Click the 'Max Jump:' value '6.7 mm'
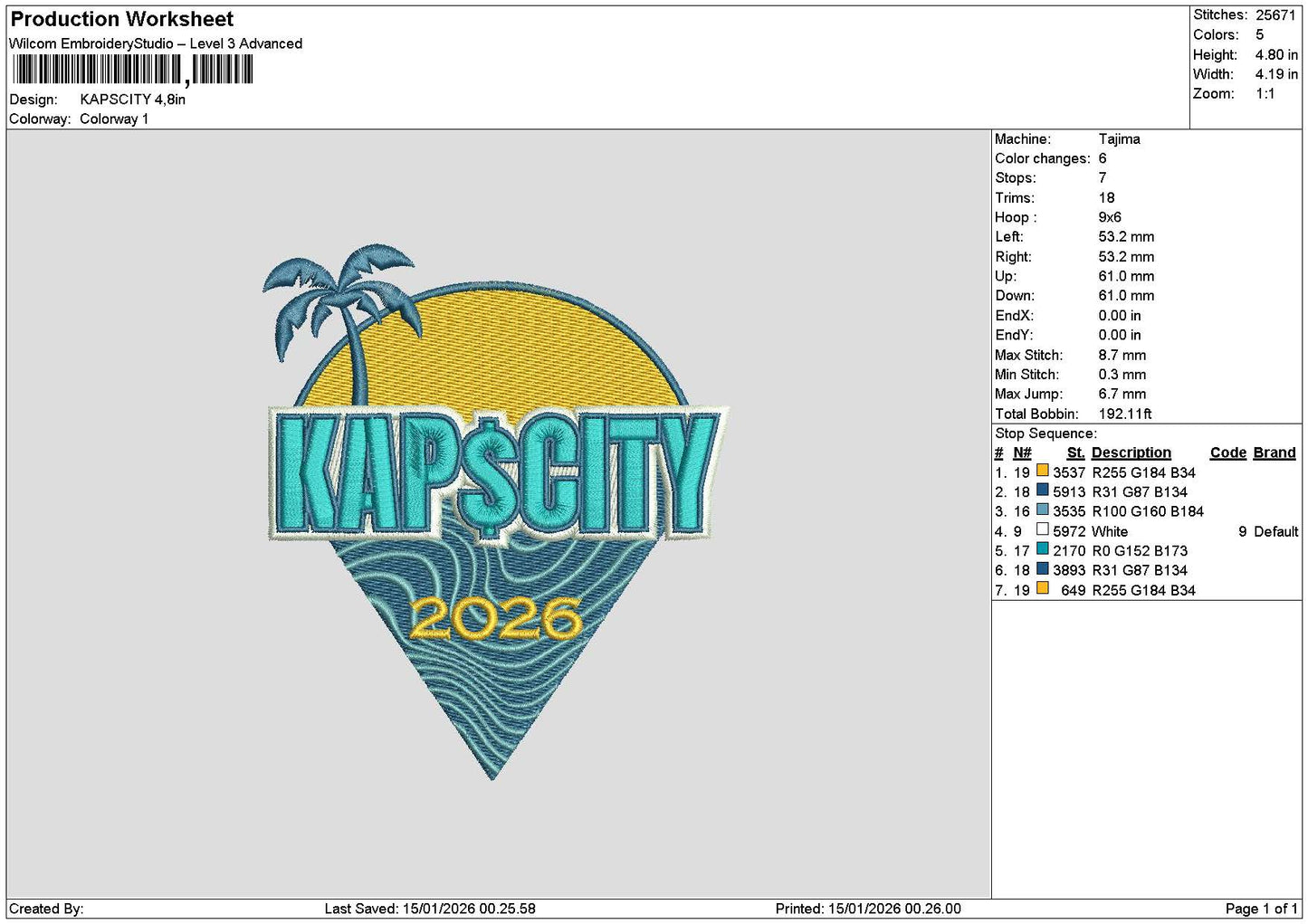Screen dimensions: 1308x924 1122,395
